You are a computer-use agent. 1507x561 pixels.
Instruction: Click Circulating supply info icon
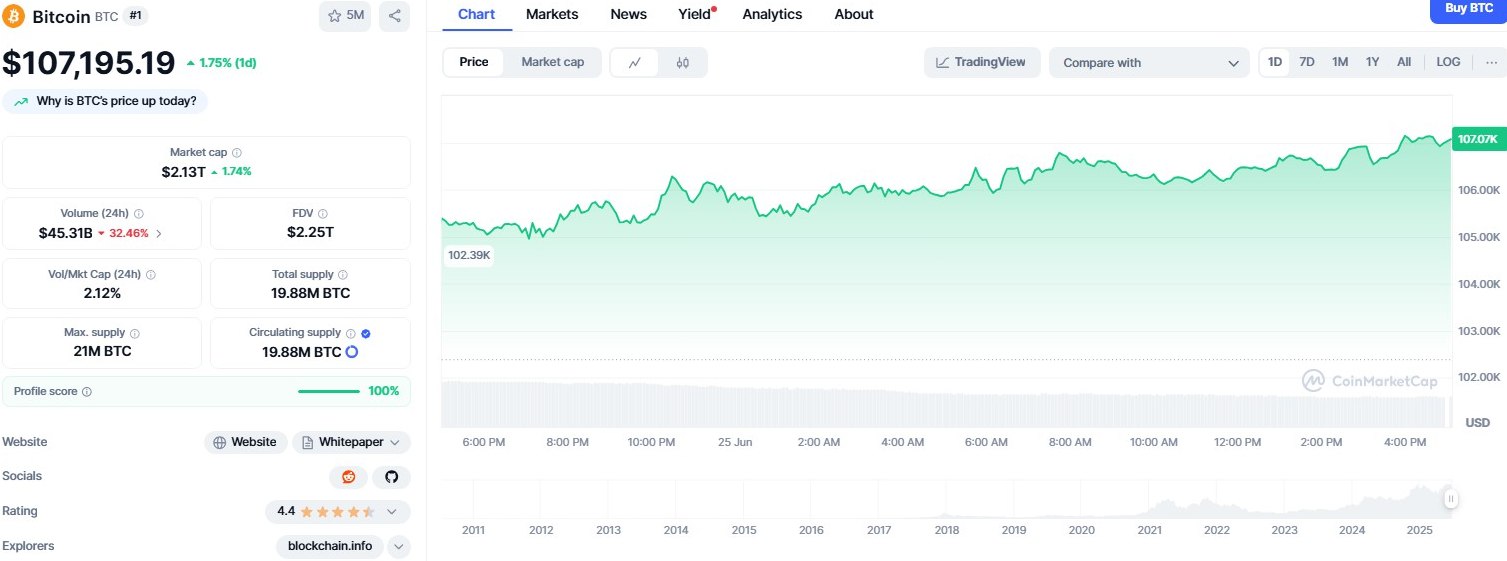[350, 333]
